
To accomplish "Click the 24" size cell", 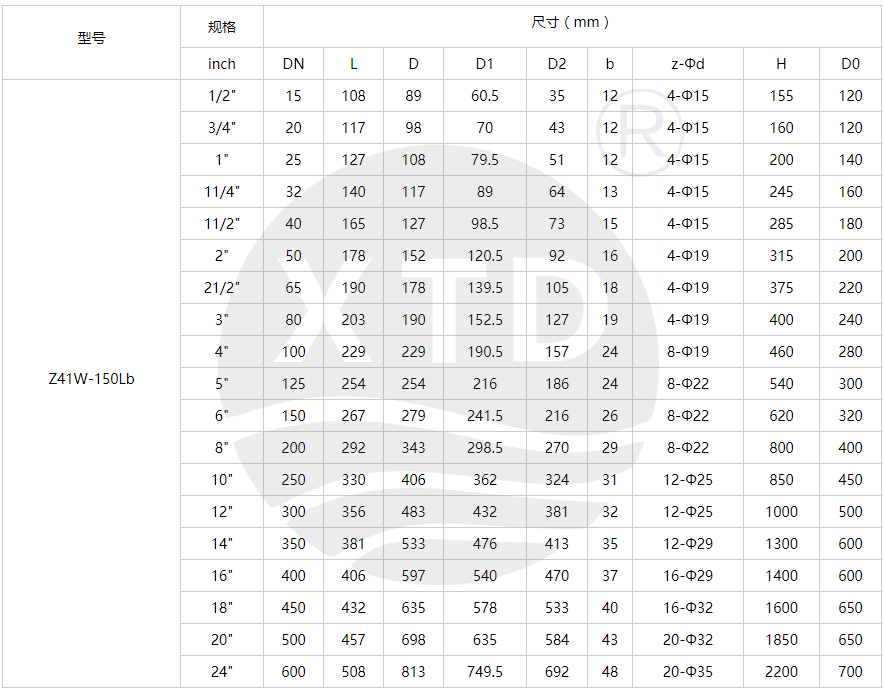I will [222, 672].
